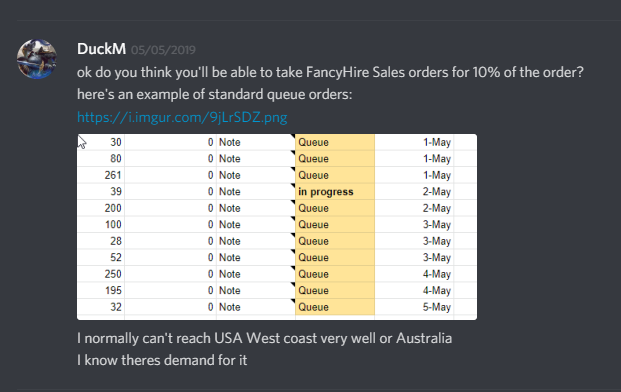Click the yellow Queue cell beside 1-May, row 80
Image resolution: width=621 pixels, height=392 pixels.
335,159
